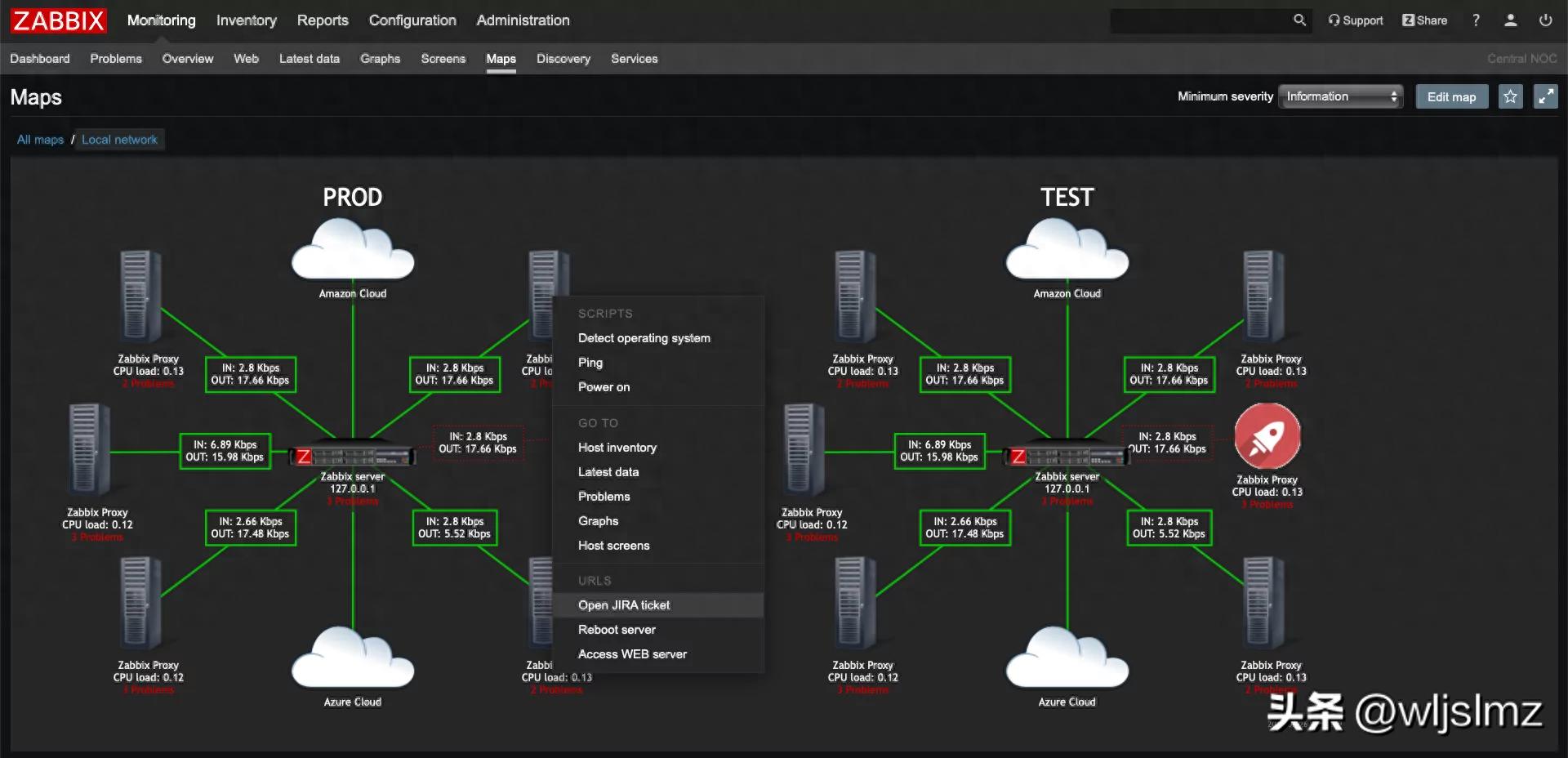The image size is (1568, 758).
Task: Add map to favourites star icon
Action: [1511, 96]
